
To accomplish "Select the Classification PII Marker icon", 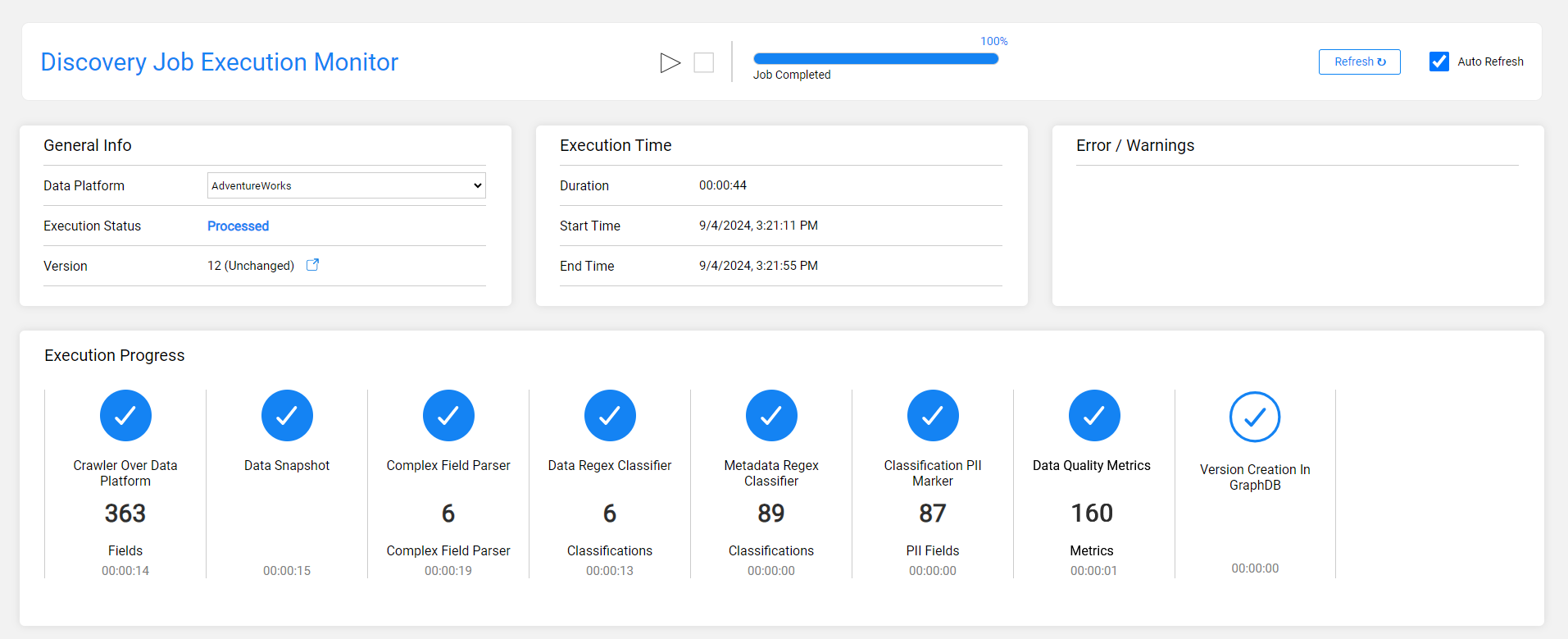I will click(933, 416).
